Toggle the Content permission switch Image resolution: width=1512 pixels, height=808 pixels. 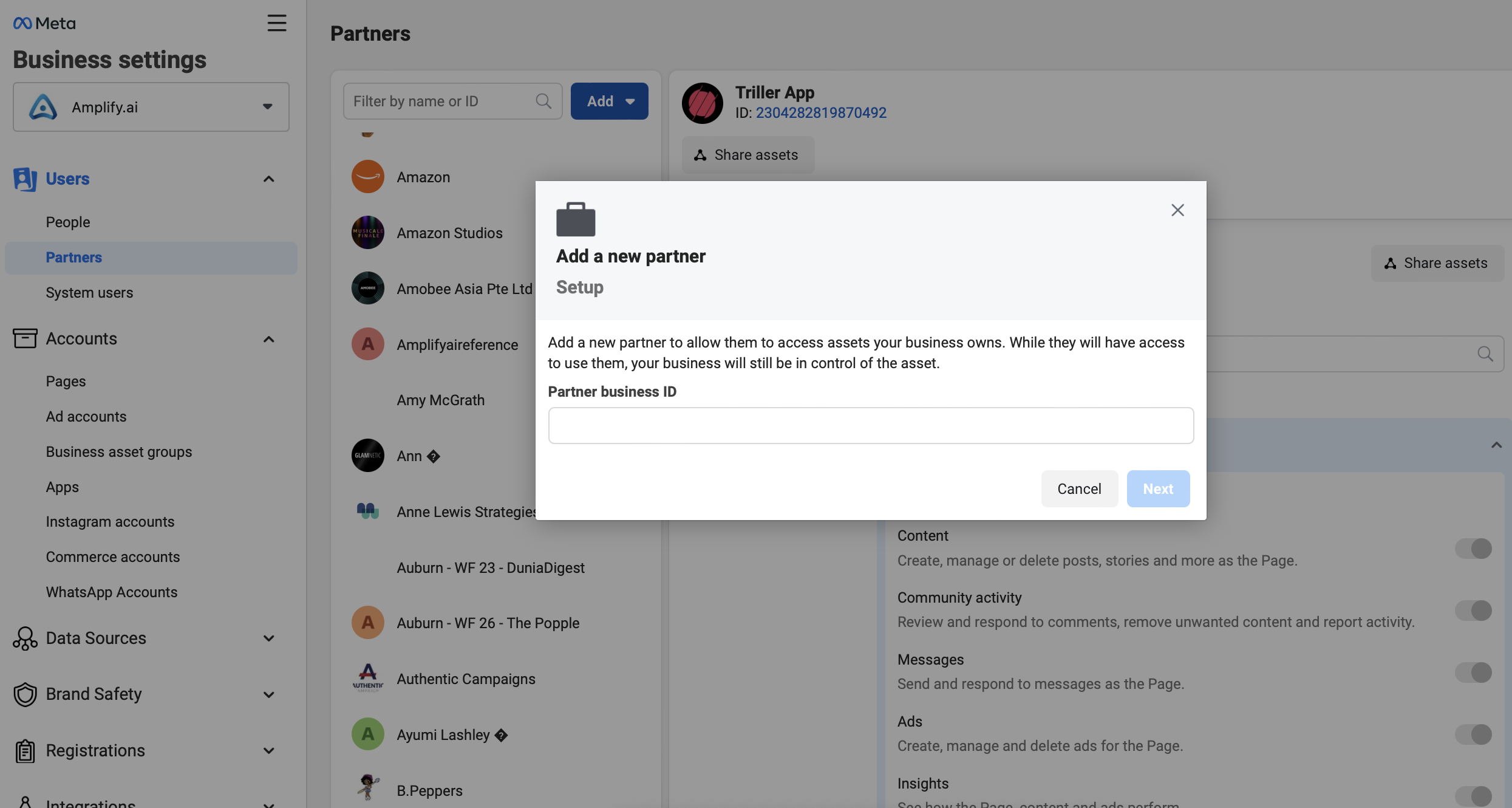(1473, 549)
